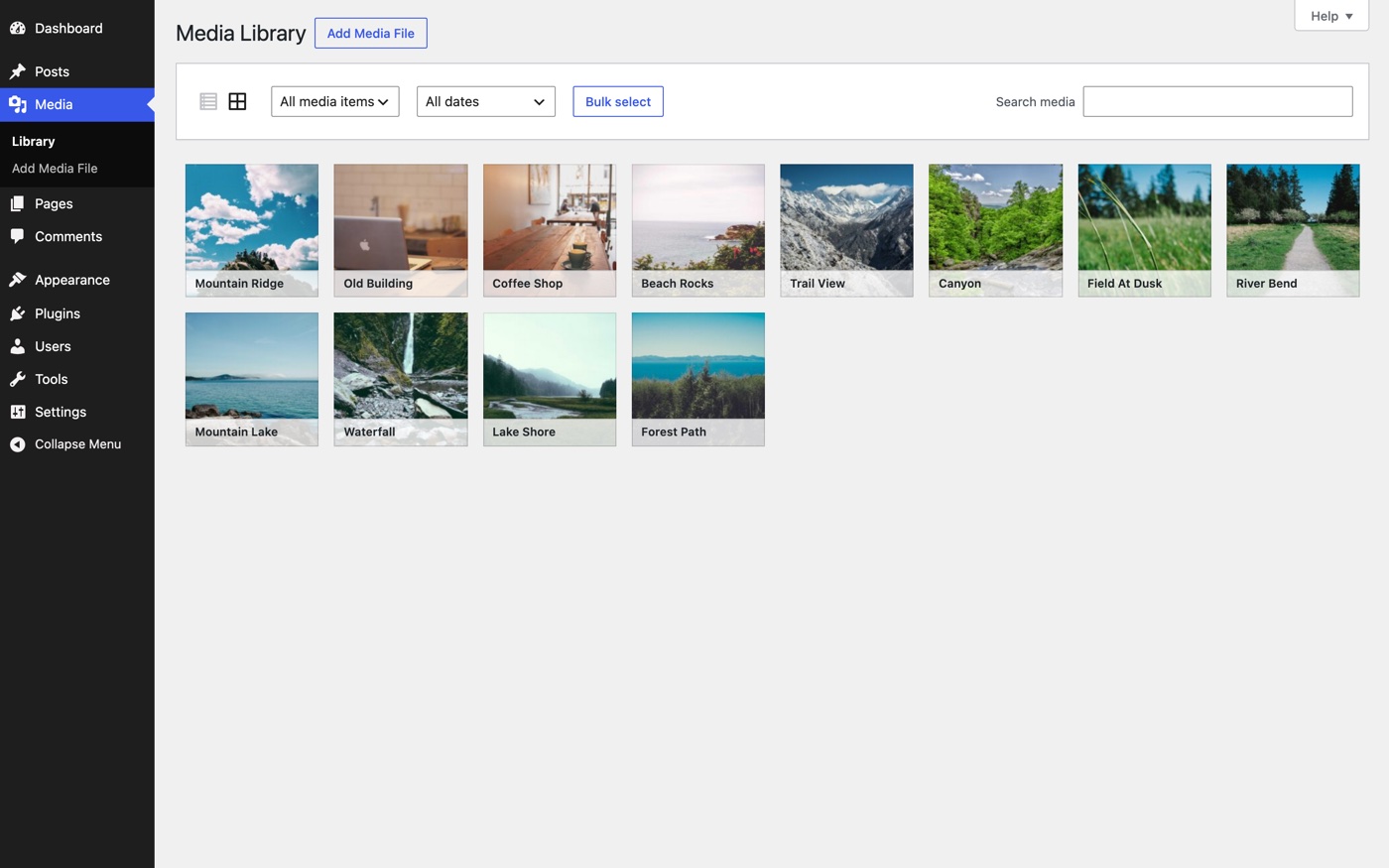Go to the Plugins menu label
Viewport: 1389px width, 868px height.
(x=58, y=313)
